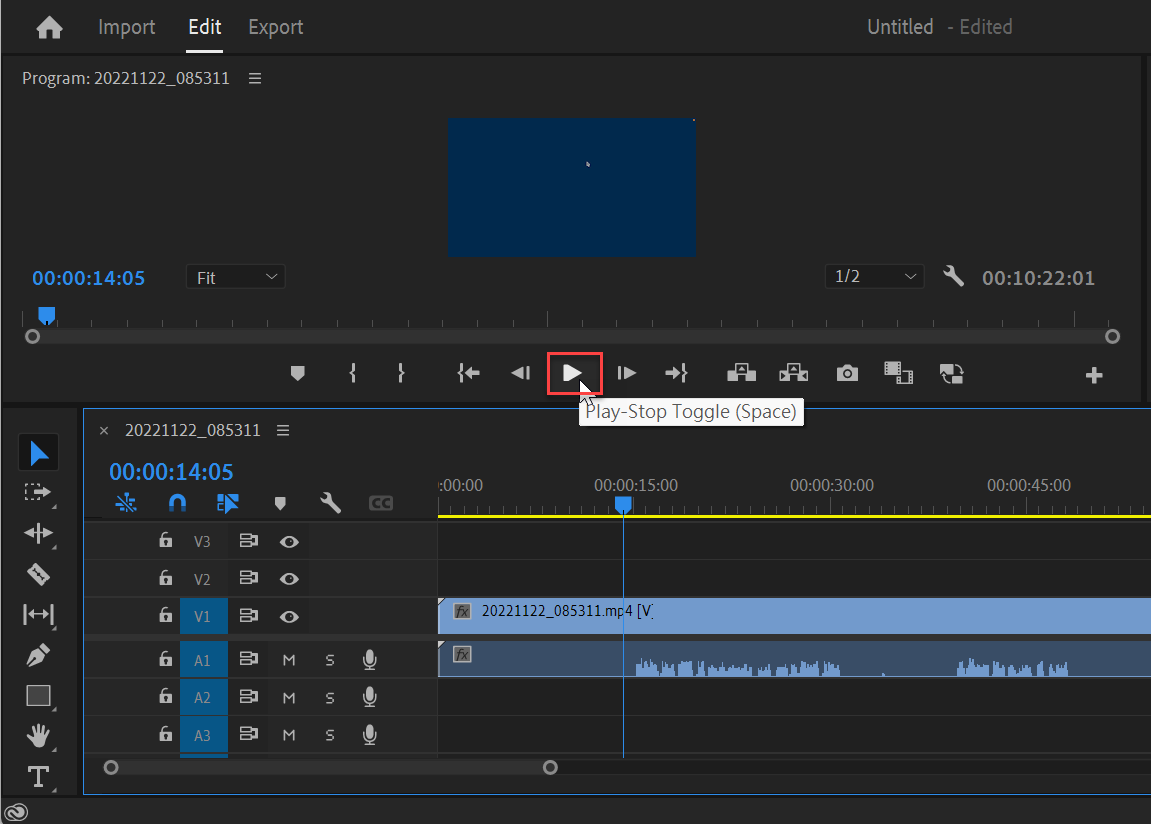The width and height of the screenshot is (1151, 824).
Task: Activate the Pen tool
Action: coord(38,655)
